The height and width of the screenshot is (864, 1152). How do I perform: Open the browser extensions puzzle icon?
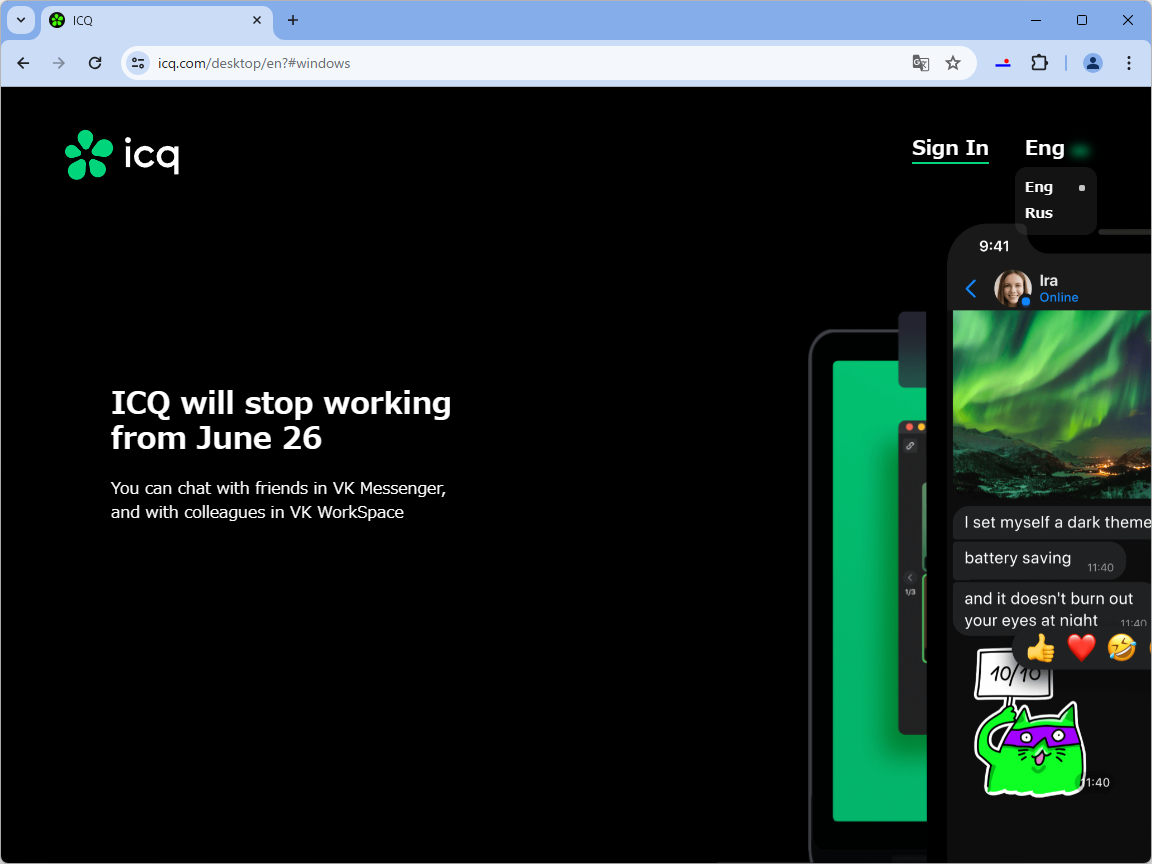point(1039,62)
